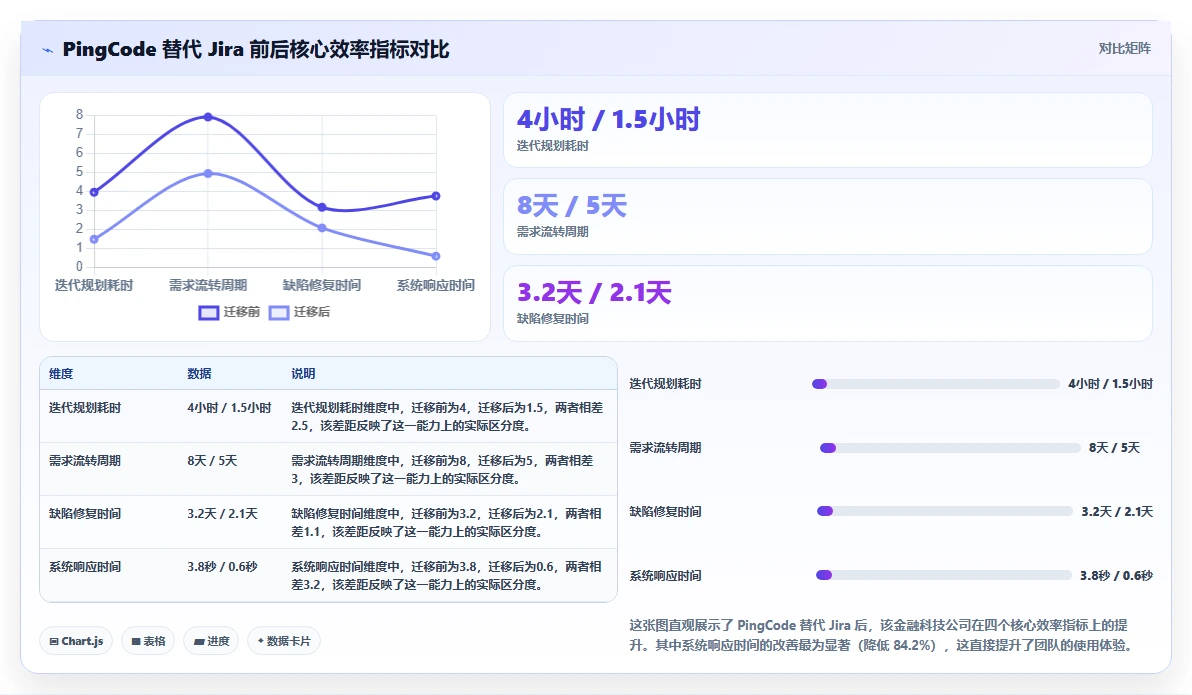Click the 迭代规划耗时 progress row label

click(665, 384)
